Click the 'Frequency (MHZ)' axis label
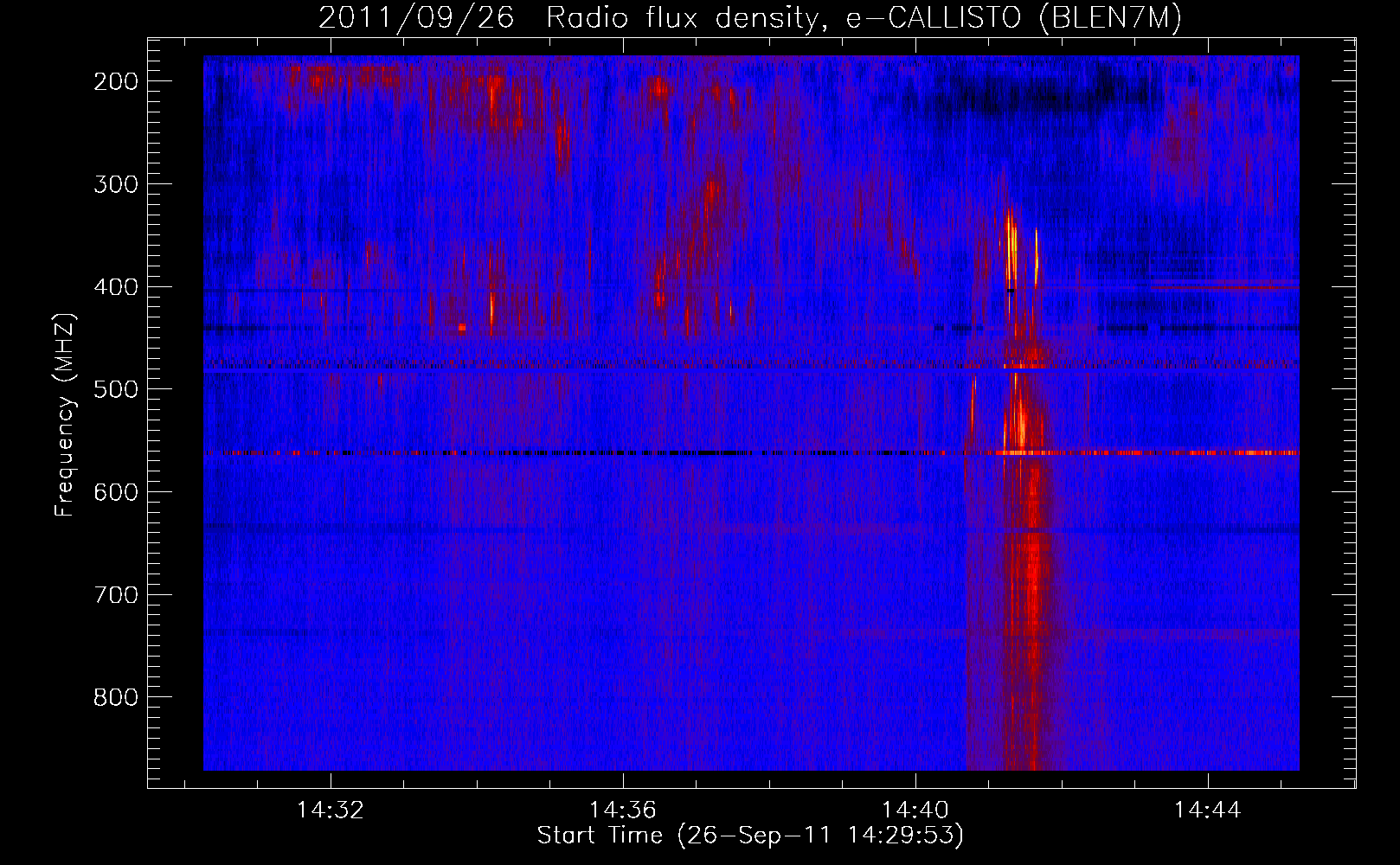Image resolution: width=1400 pixels, height=865 pixels. coord(65,414)
